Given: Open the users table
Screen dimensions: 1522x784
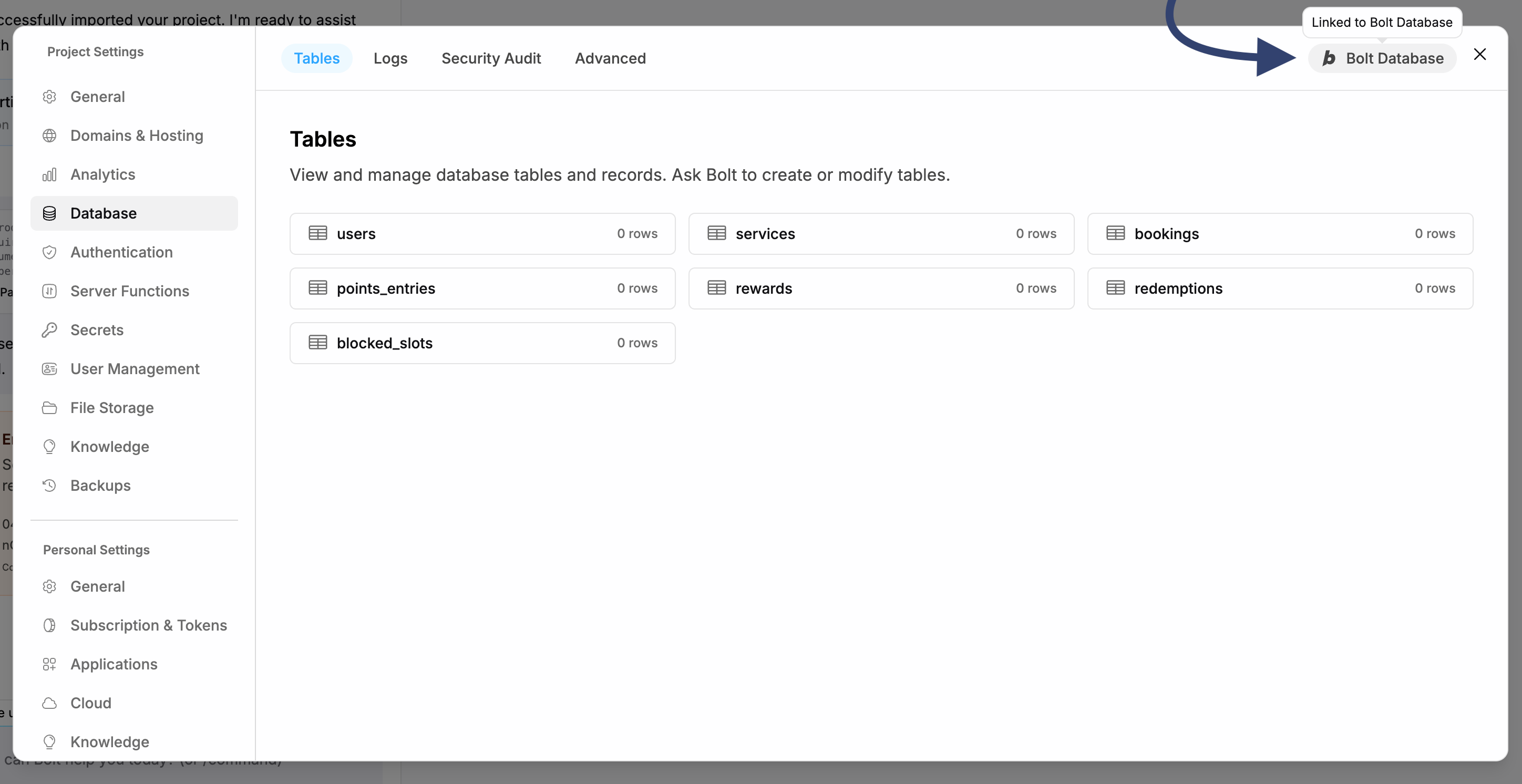Looking at the screenshot, I should pos(482,233).
